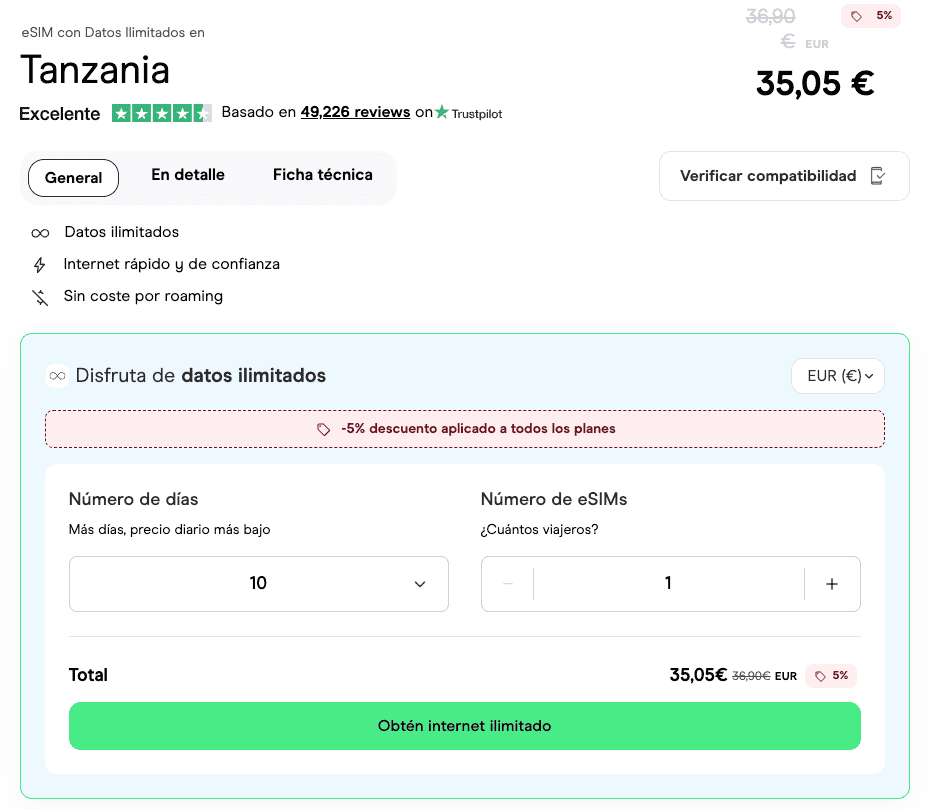This screenshot has height=810, width=930.
Task: Open the Ficha técnica tab
Action: click(x=322, y=175)
